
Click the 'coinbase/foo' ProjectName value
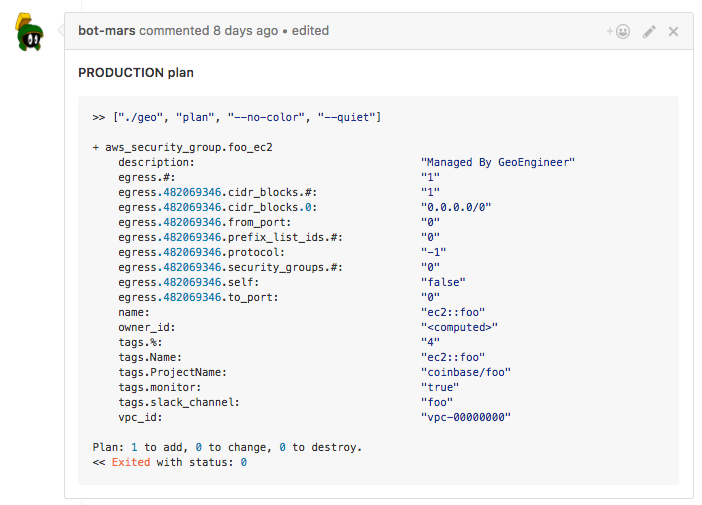tap(466, 372)
